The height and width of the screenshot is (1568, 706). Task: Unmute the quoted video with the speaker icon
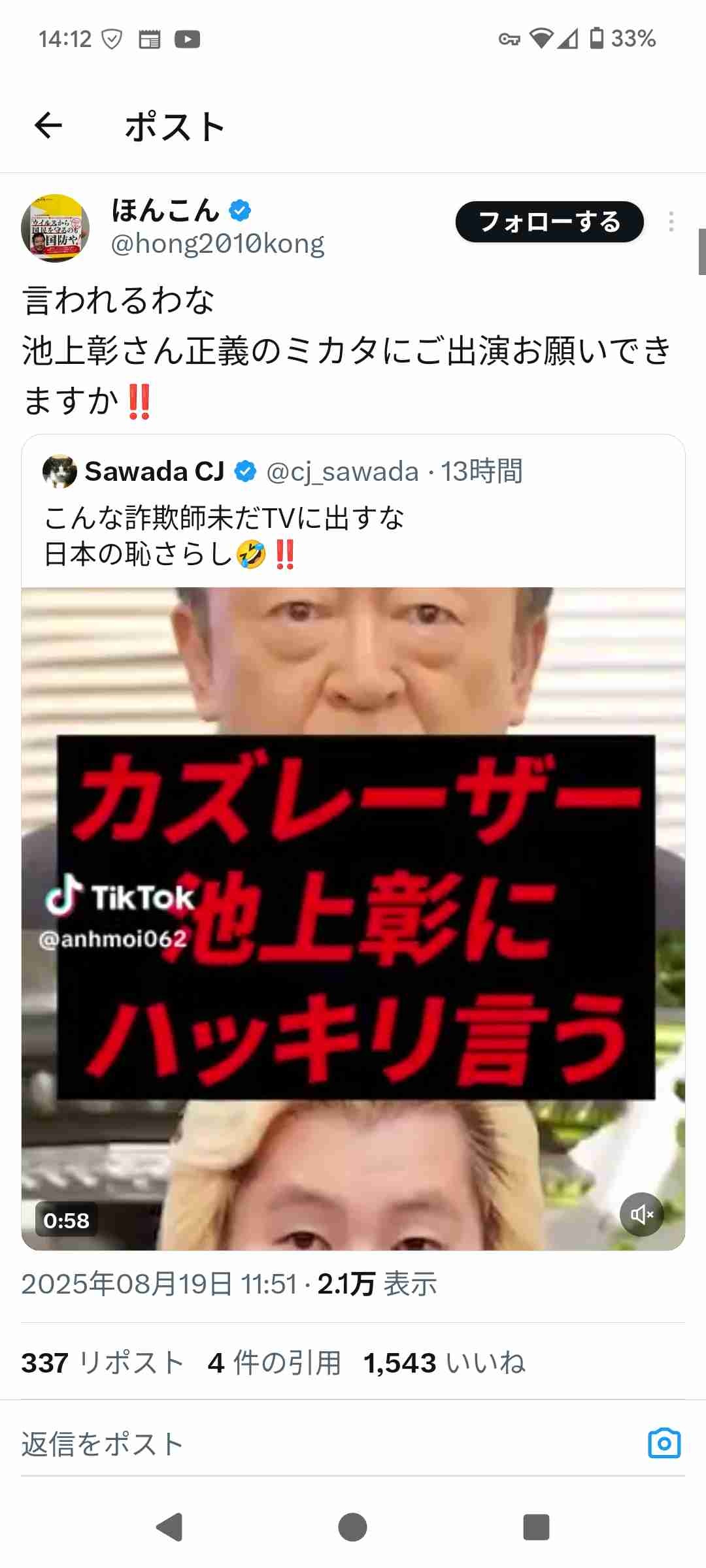pyautogui.click(x=641, y=1215)
